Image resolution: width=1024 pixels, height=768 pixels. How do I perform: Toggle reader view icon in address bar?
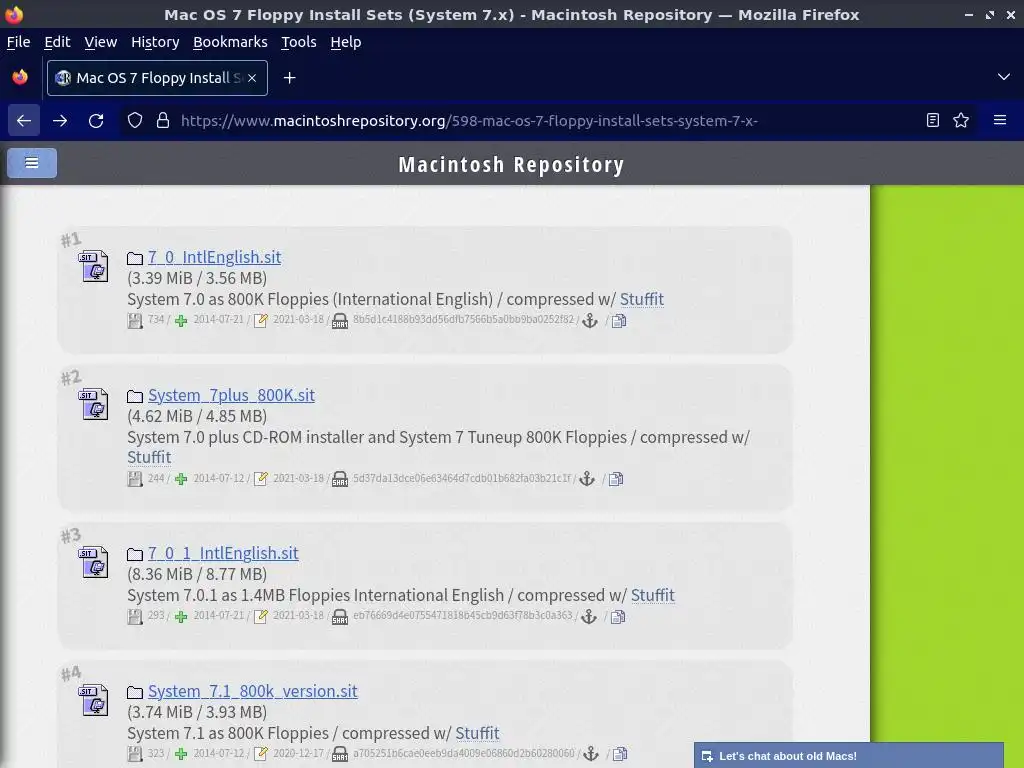click(933, 120)
